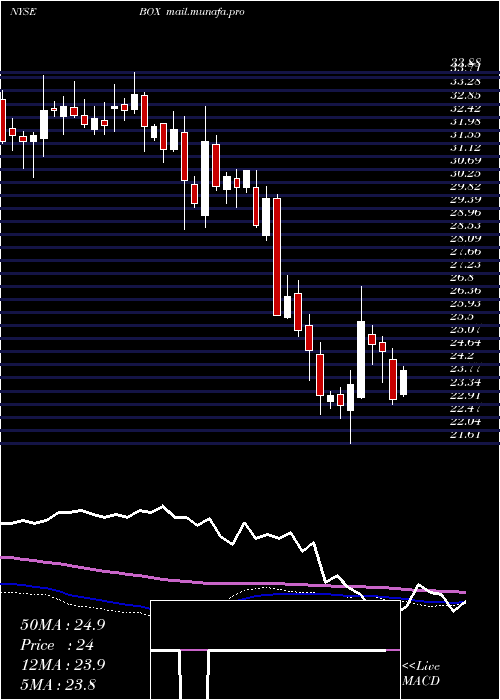
Task: Choose the 25.93 price level
Action: 465,304
